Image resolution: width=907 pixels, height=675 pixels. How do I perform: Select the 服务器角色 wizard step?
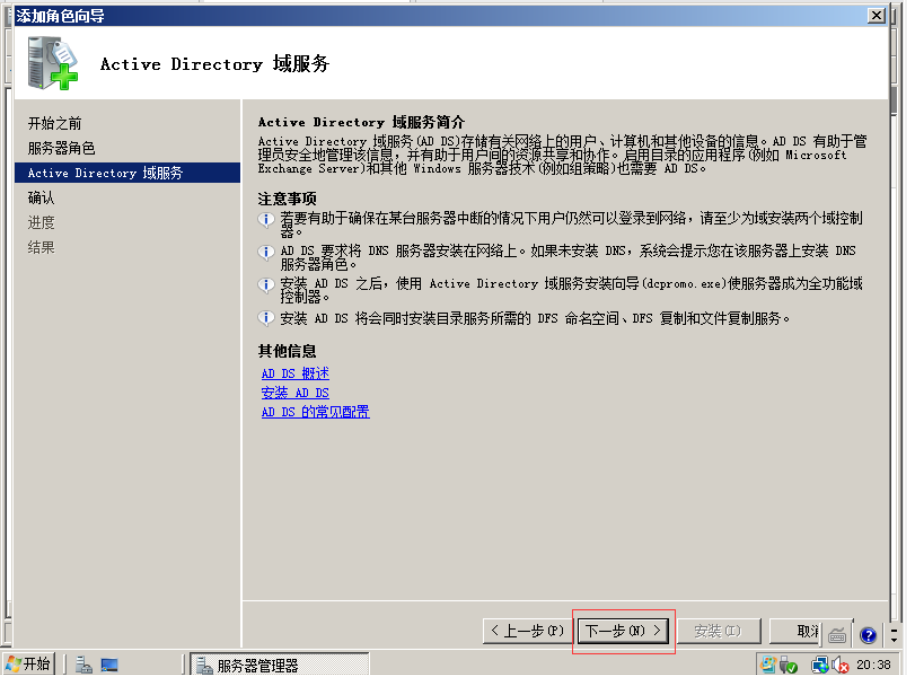coord(61,148)
